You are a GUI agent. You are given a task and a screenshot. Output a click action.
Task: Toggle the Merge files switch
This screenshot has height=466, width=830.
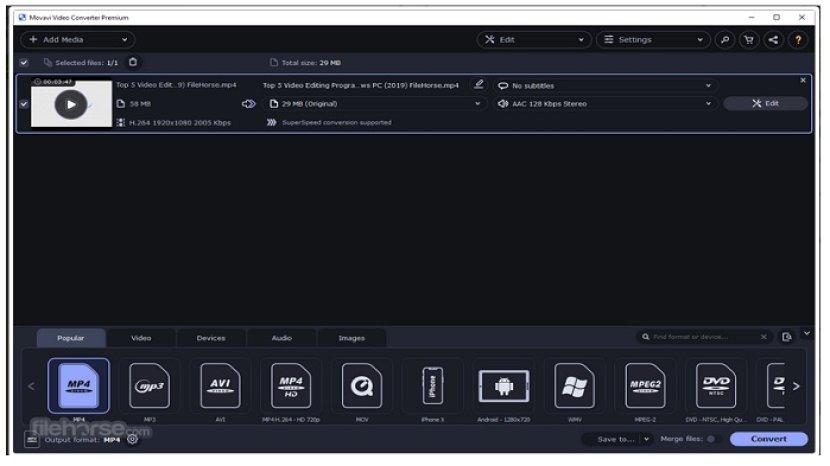[x=711, y=439]
